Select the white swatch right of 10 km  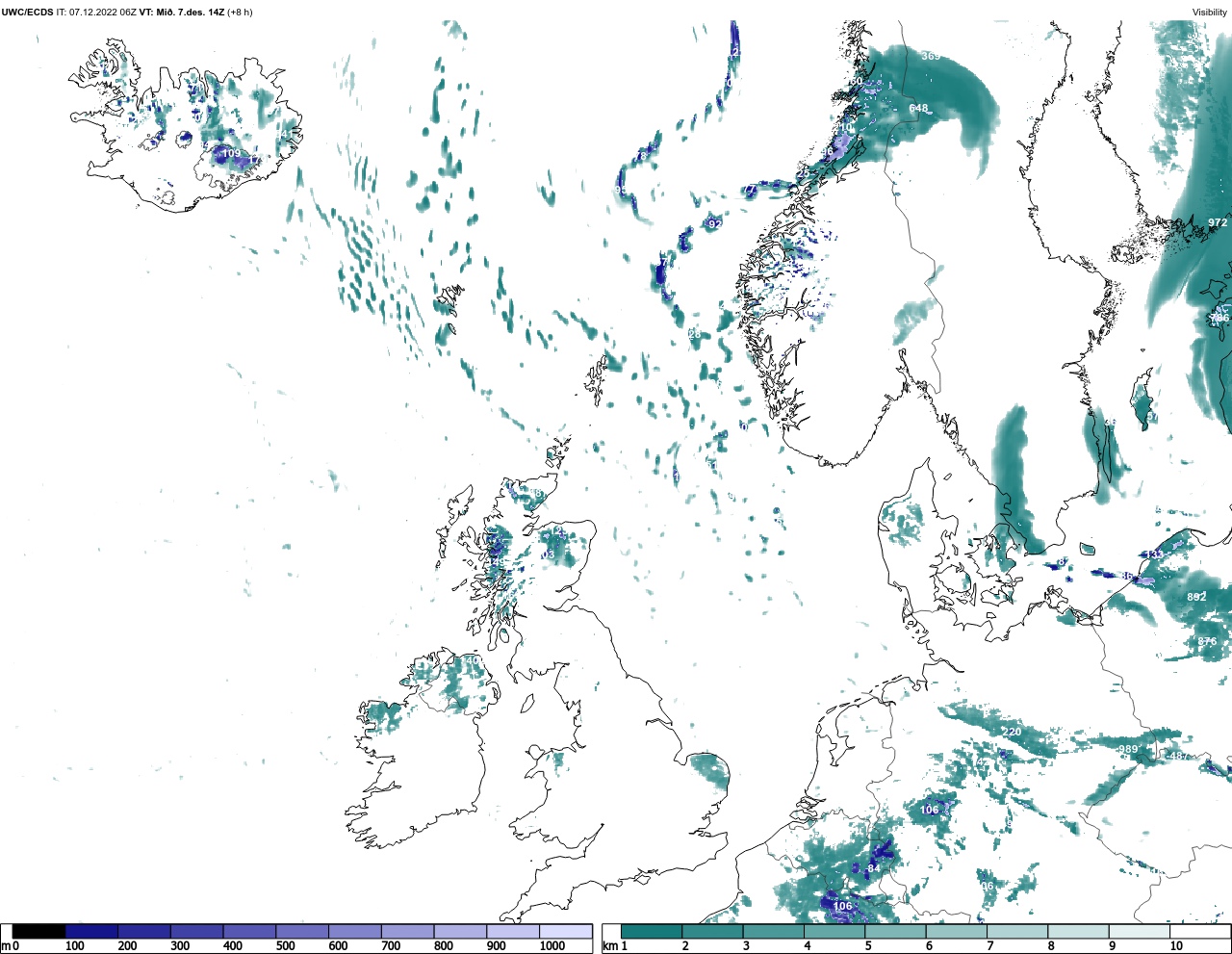click(1199, 931)
